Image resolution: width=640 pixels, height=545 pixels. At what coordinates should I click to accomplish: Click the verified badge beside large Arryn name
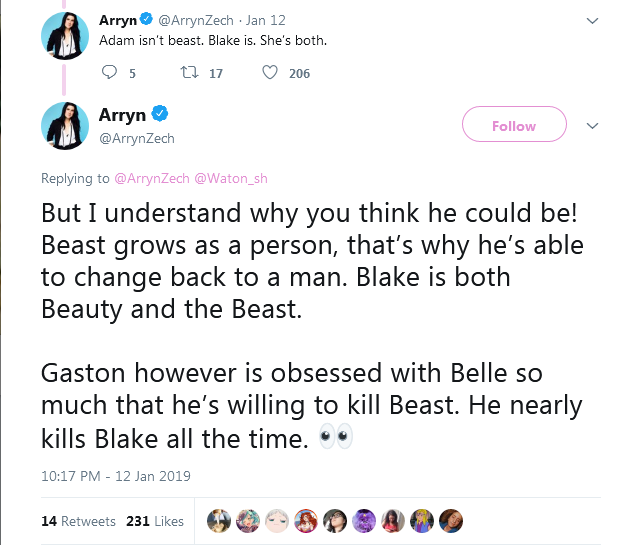160,114
